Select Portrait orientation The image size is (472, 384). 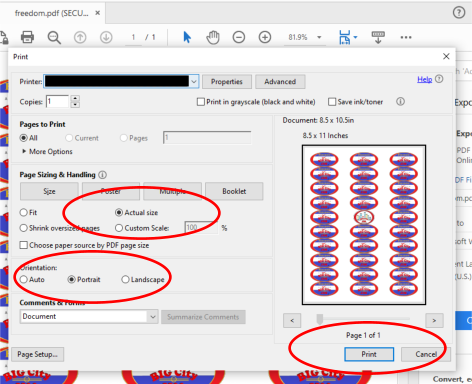click(x=71, y=279)
